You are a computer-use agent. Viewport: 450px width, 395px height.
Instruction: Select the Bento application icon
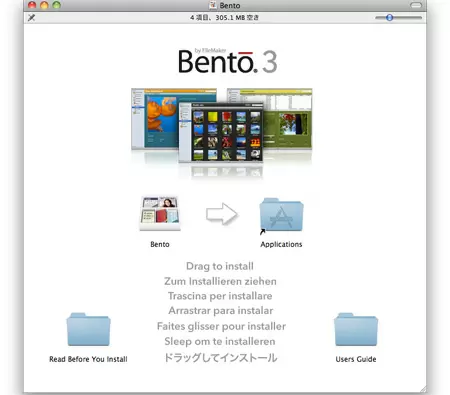coord(160,213)
